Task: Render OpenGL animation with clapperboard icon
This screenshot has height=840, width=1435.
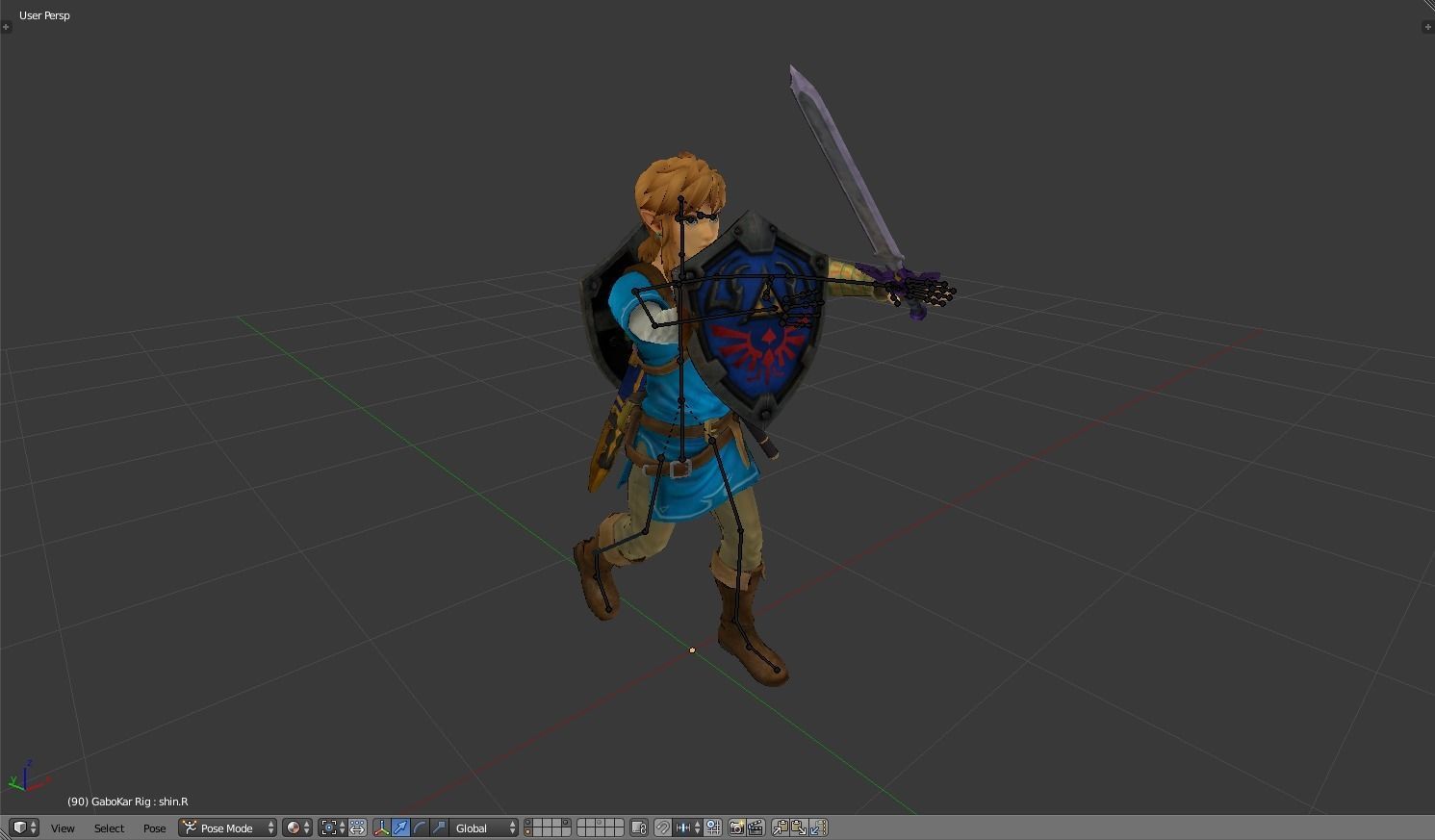Action: [x=756, y=827]
